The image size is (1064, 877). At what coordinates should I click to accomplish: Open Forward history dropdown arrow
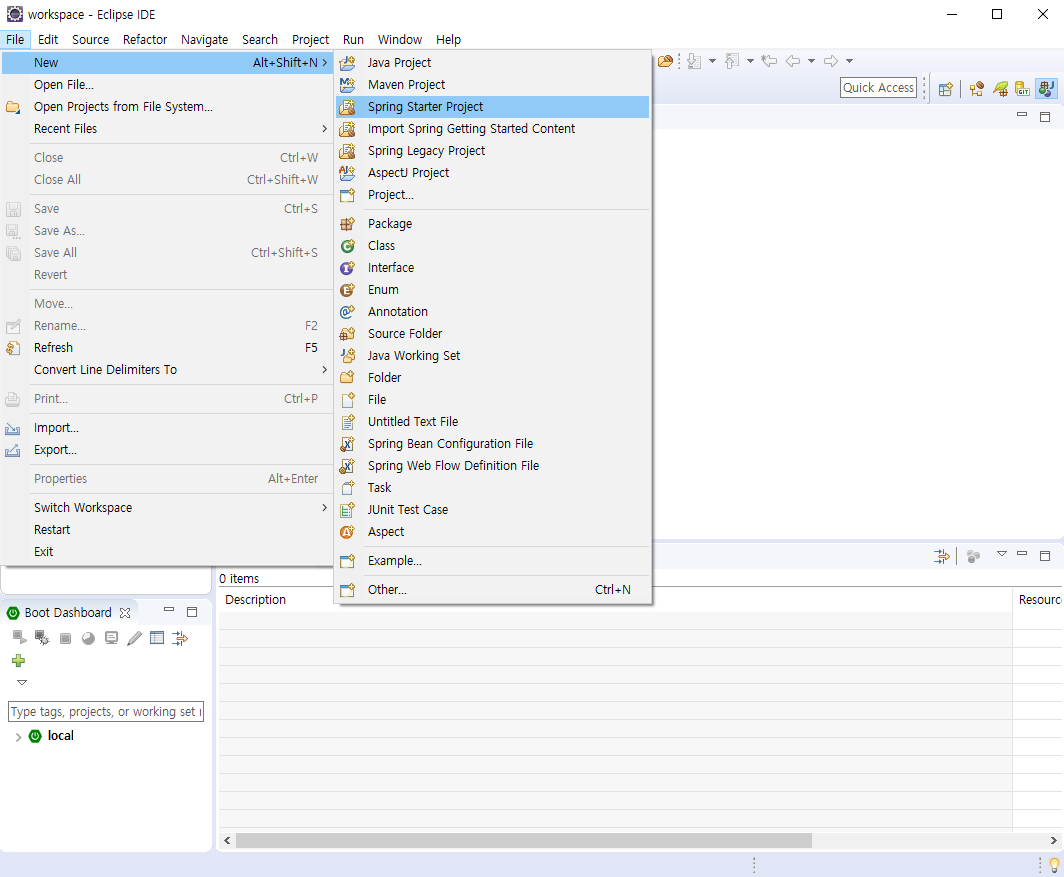(x=850, y=61)
